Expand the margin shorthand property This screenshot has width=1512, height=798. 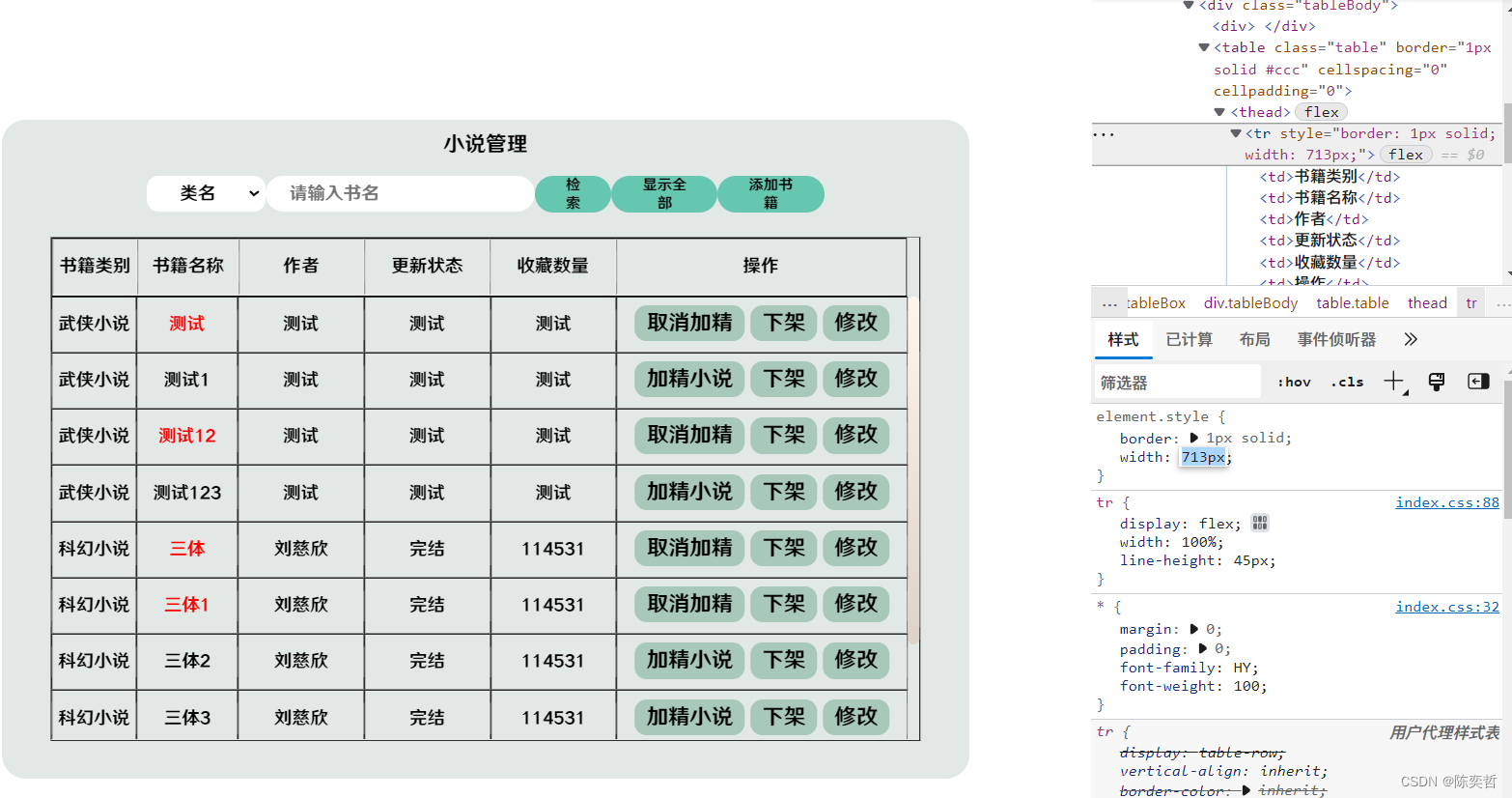(x=1194, y=629)
